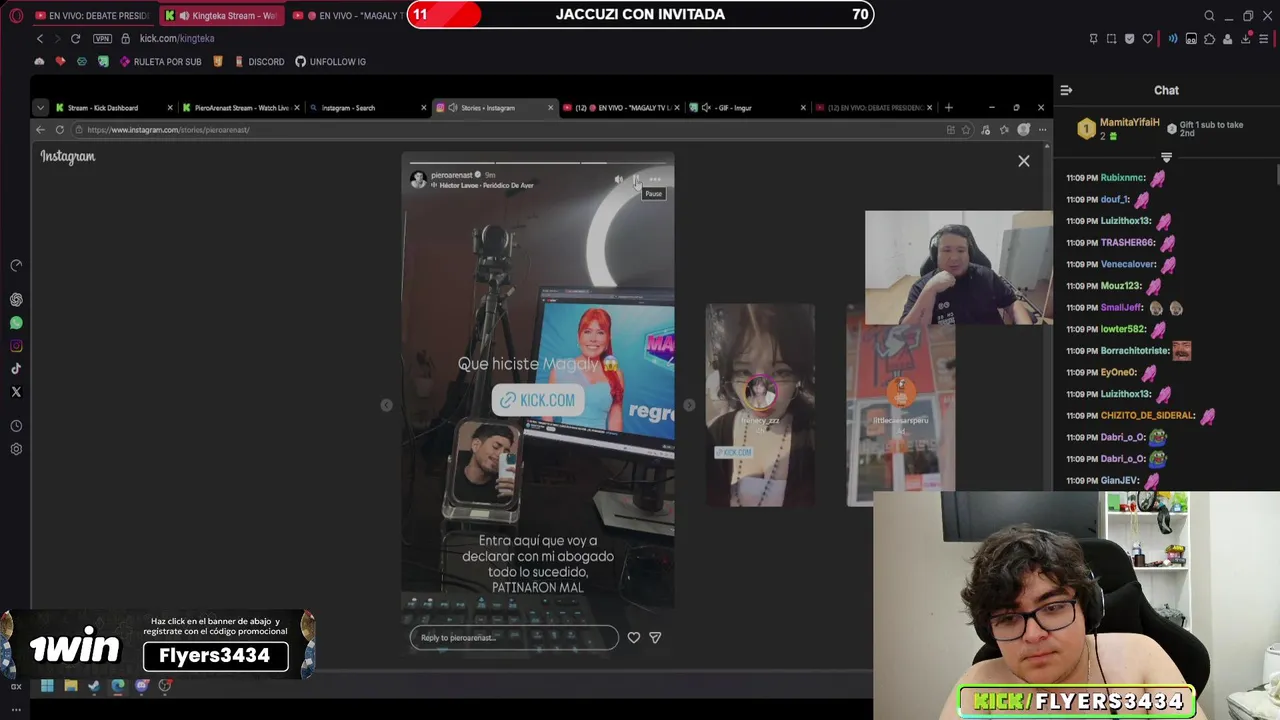This screenshot has width=1280, height=720.
Task: Open the Opera browser menu icon
Action: (16, 15)
